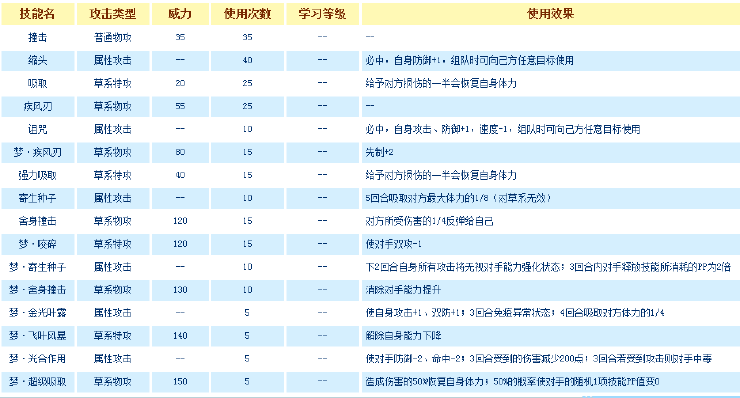Select the 梦·咬碎 skill name
The image size is (740, 398).
click(38, 244)
